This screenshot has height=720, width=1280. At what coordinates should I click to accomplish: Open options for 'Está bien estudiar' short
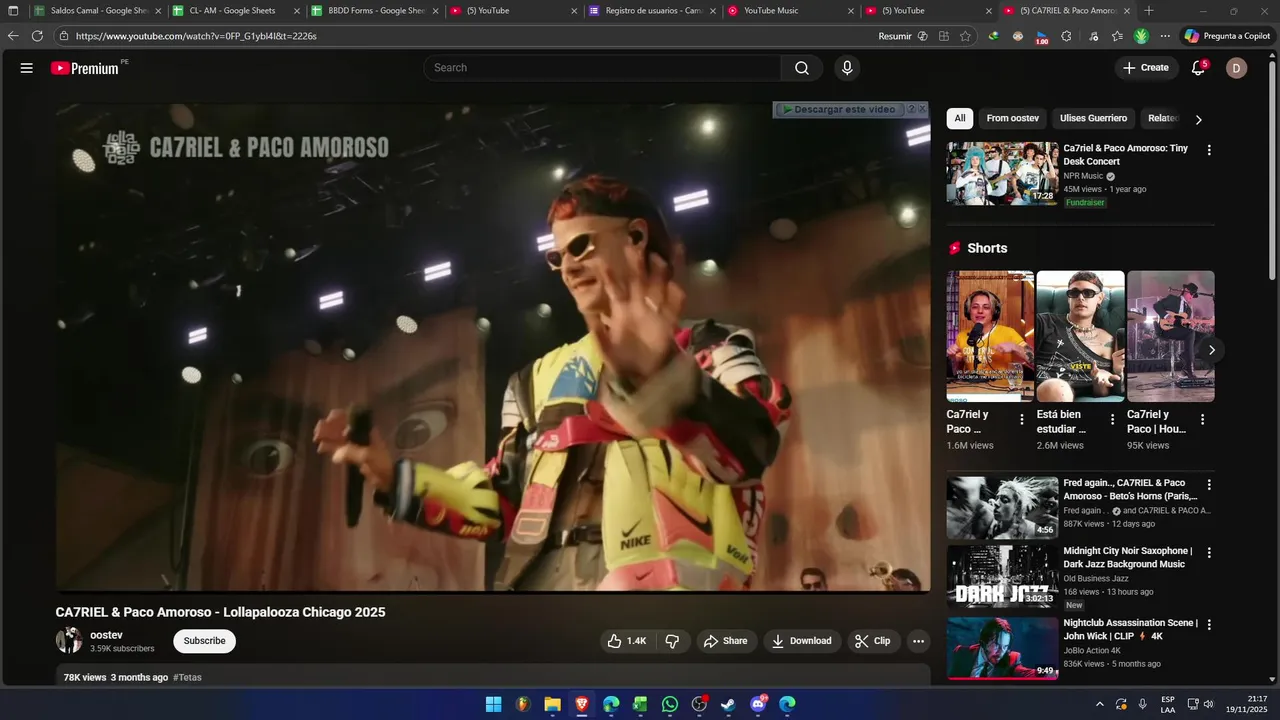pyautogui.click(x=1112, y=420)
